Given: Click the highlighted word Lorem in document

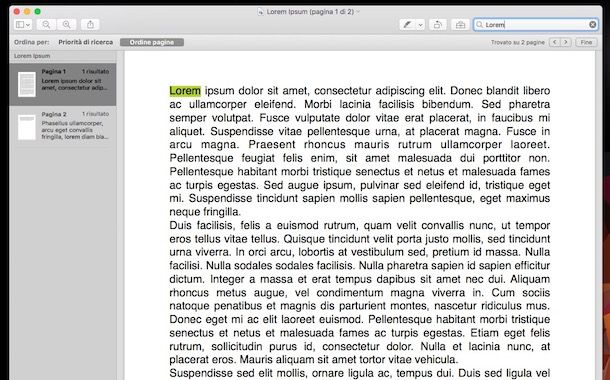Looking at the screenshot, I should [x=185, y=91].
